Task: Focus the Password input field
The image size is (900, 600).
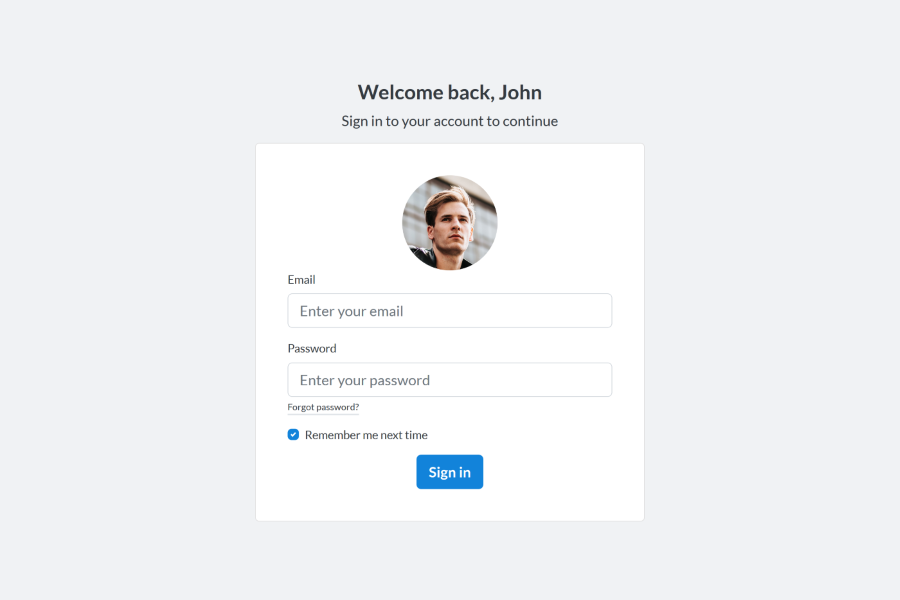Action: pos(449,380)
